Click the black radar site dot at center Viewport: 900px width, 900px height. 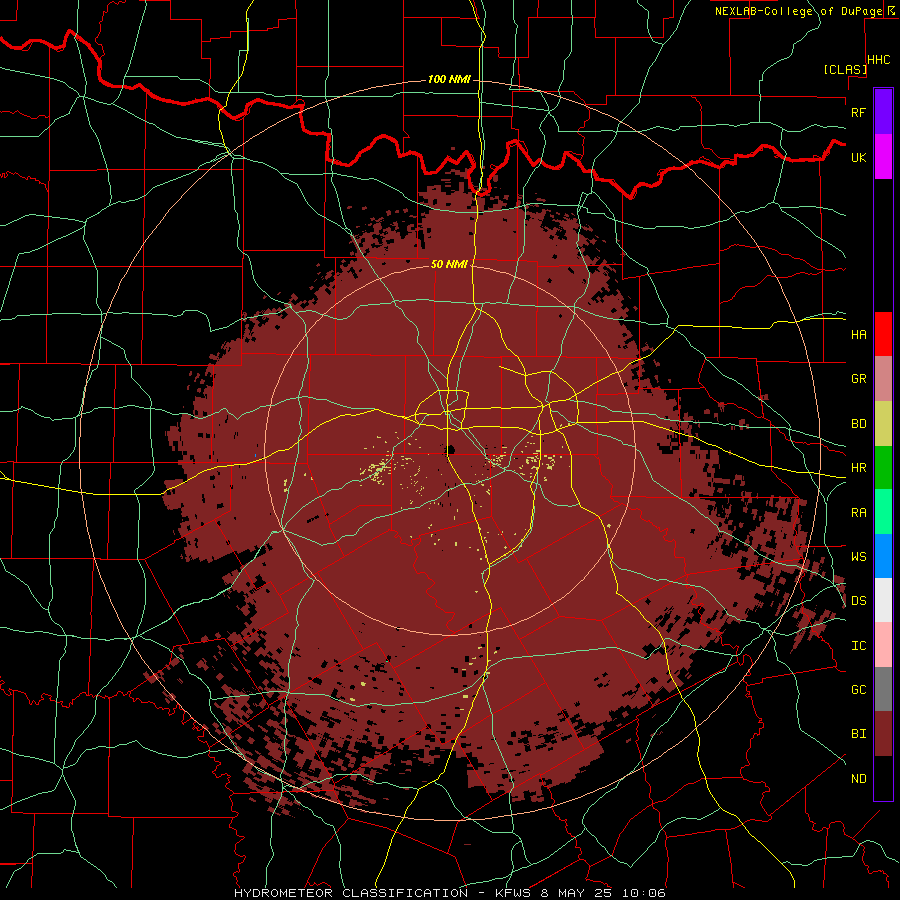(451, 449)
